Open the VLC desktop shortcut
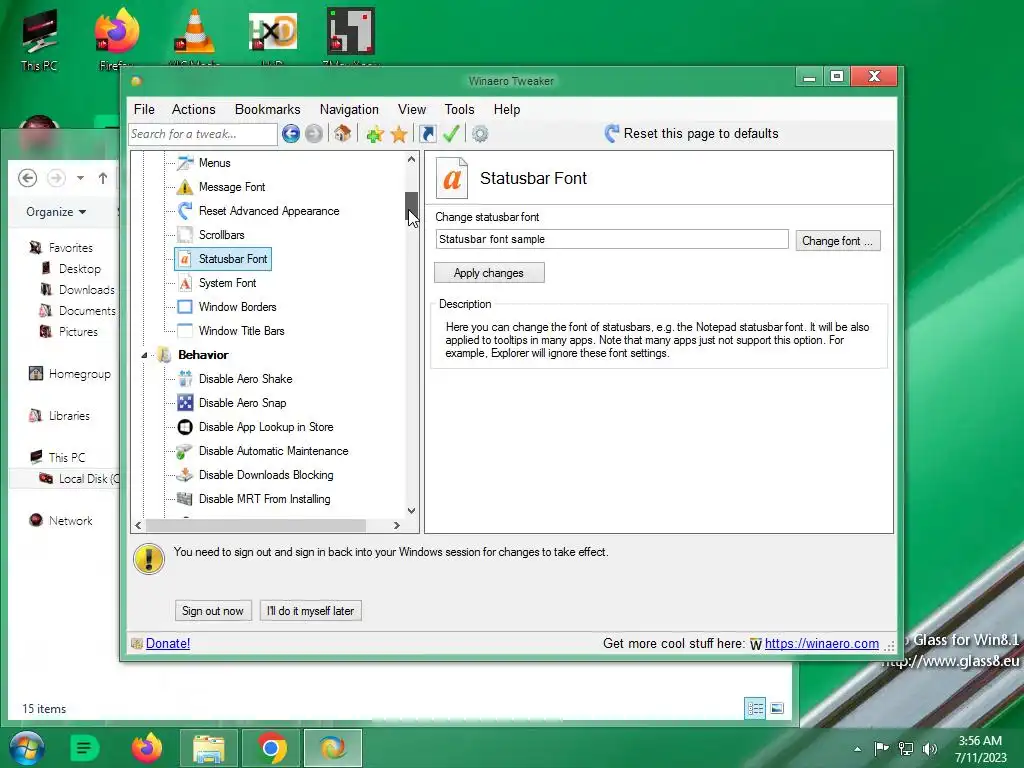The image size is (1024, 768). 194,36
